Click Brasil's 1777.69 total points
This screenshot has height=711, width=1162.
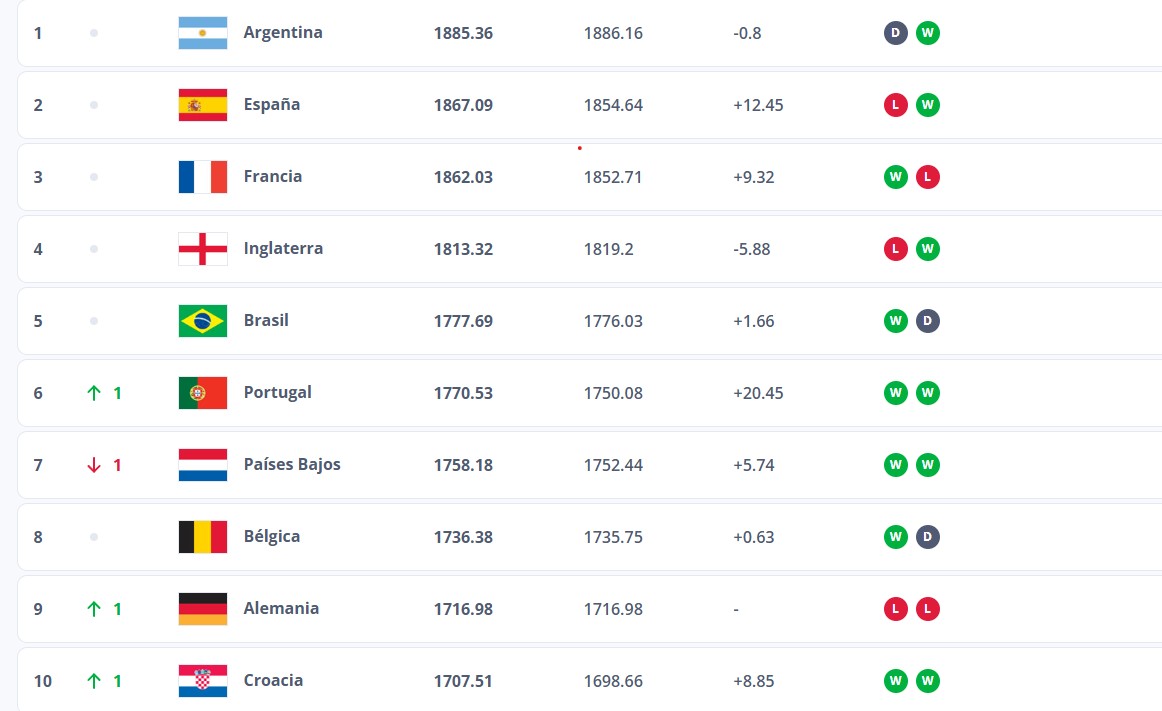(463, 321)
